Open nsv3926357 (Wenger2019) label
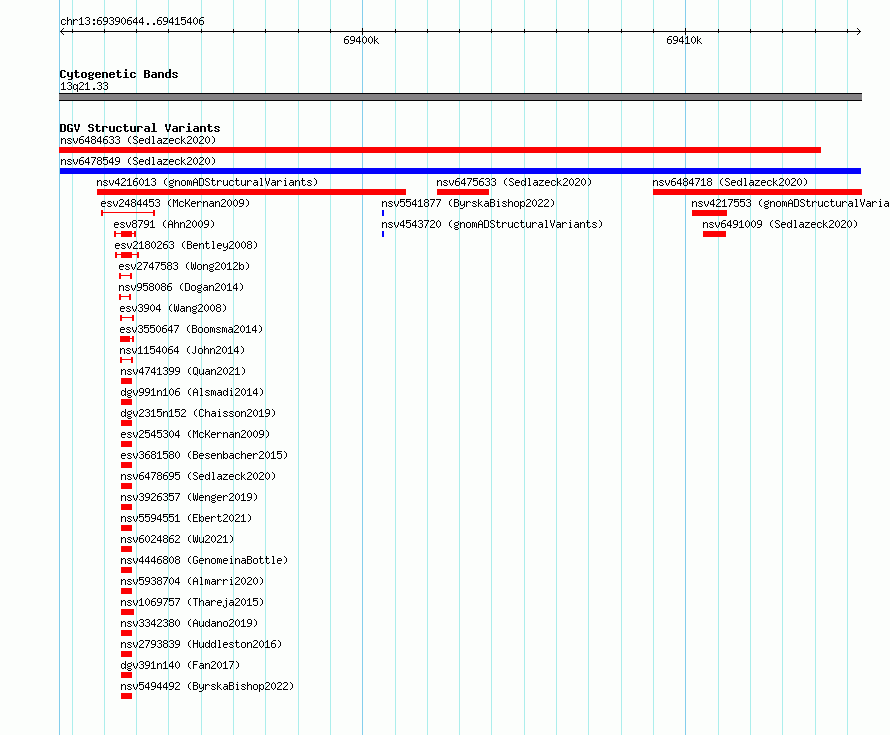This screenshot has width=890, height=735. point(189,497)
